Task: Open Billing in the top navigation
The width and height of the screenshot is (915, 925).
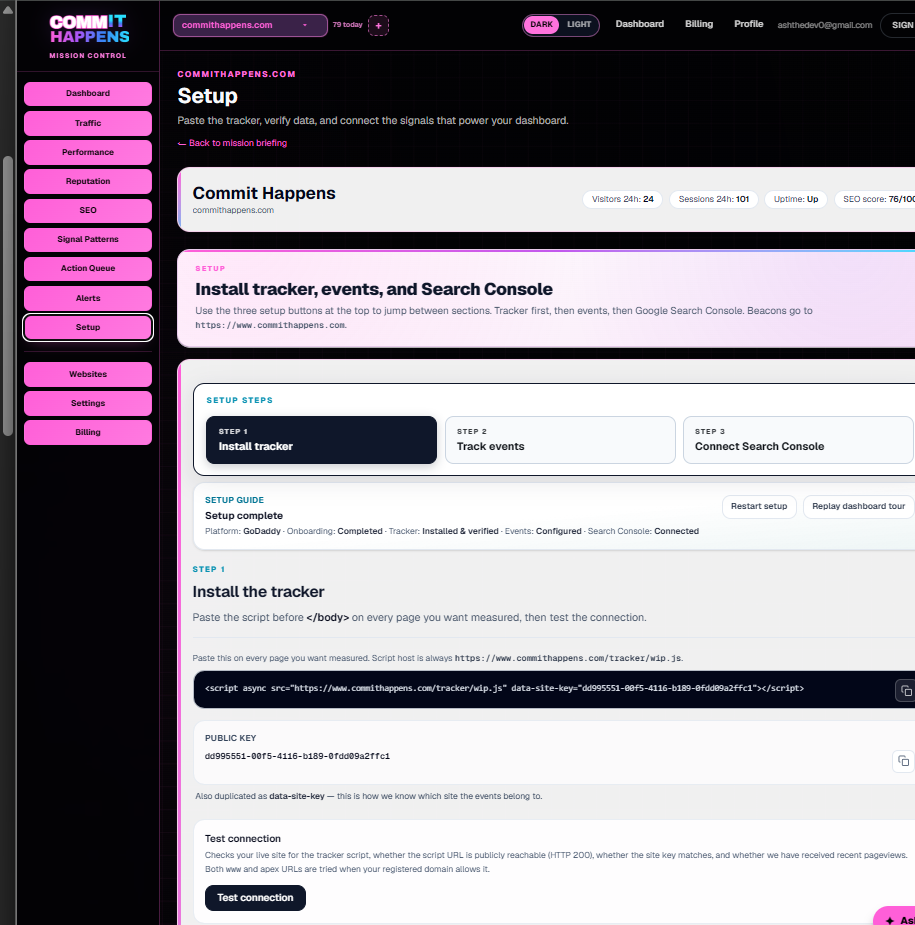Action: click(698, 24)
